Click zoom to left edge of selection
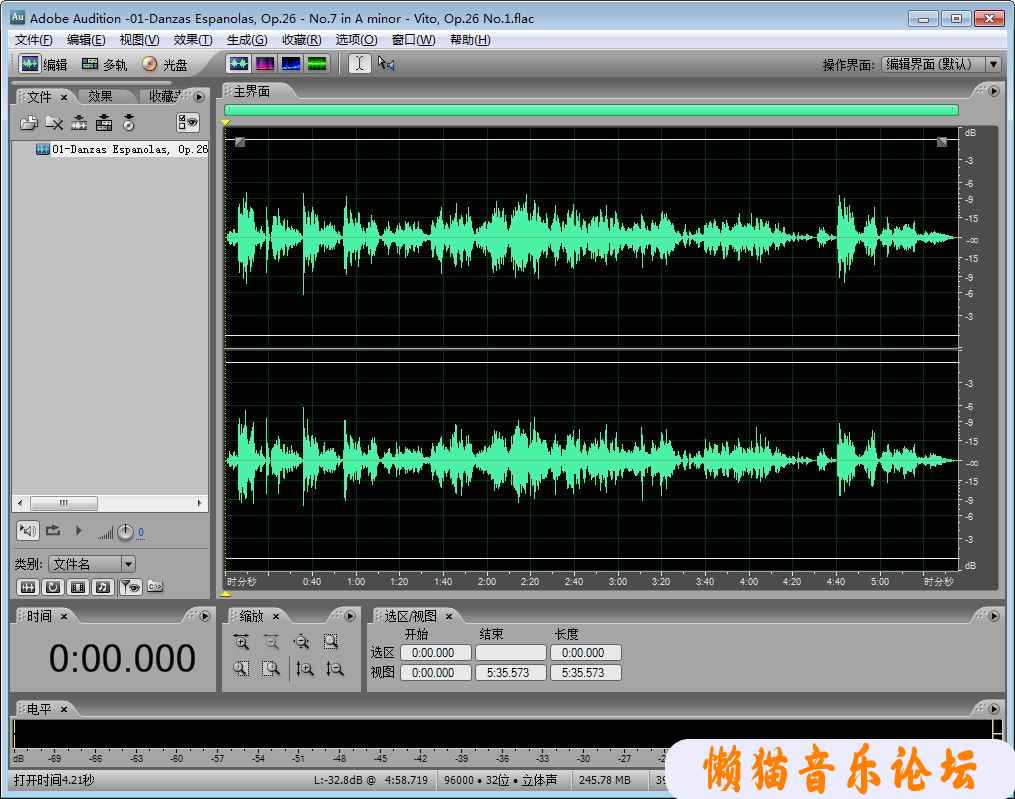The width and height of the screenshot is (1015, 799). click(x=241, y=669)
